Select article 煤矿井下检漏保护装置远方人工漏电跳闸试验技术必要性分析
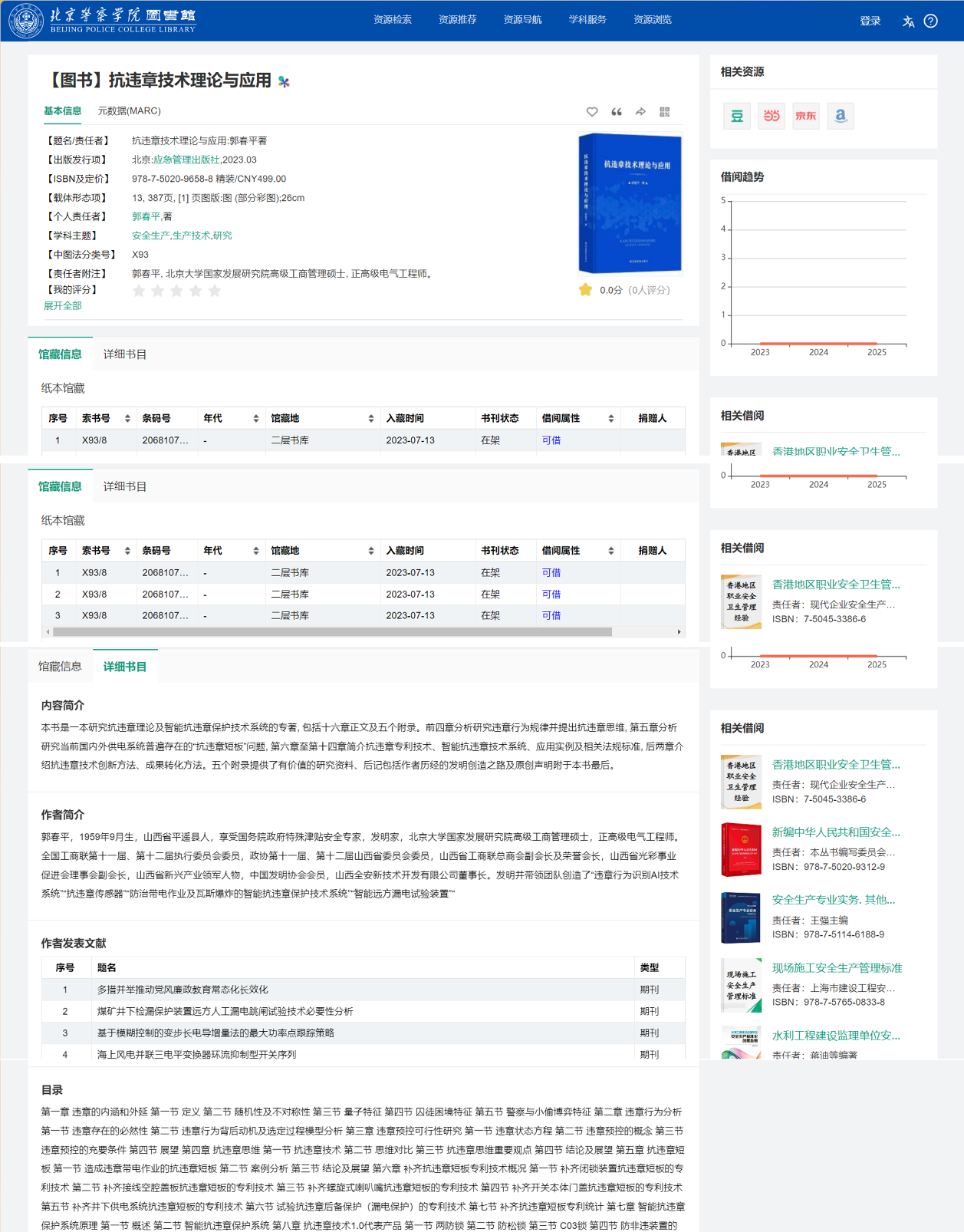This screenshot has height=1232, width=964. 225,1011
